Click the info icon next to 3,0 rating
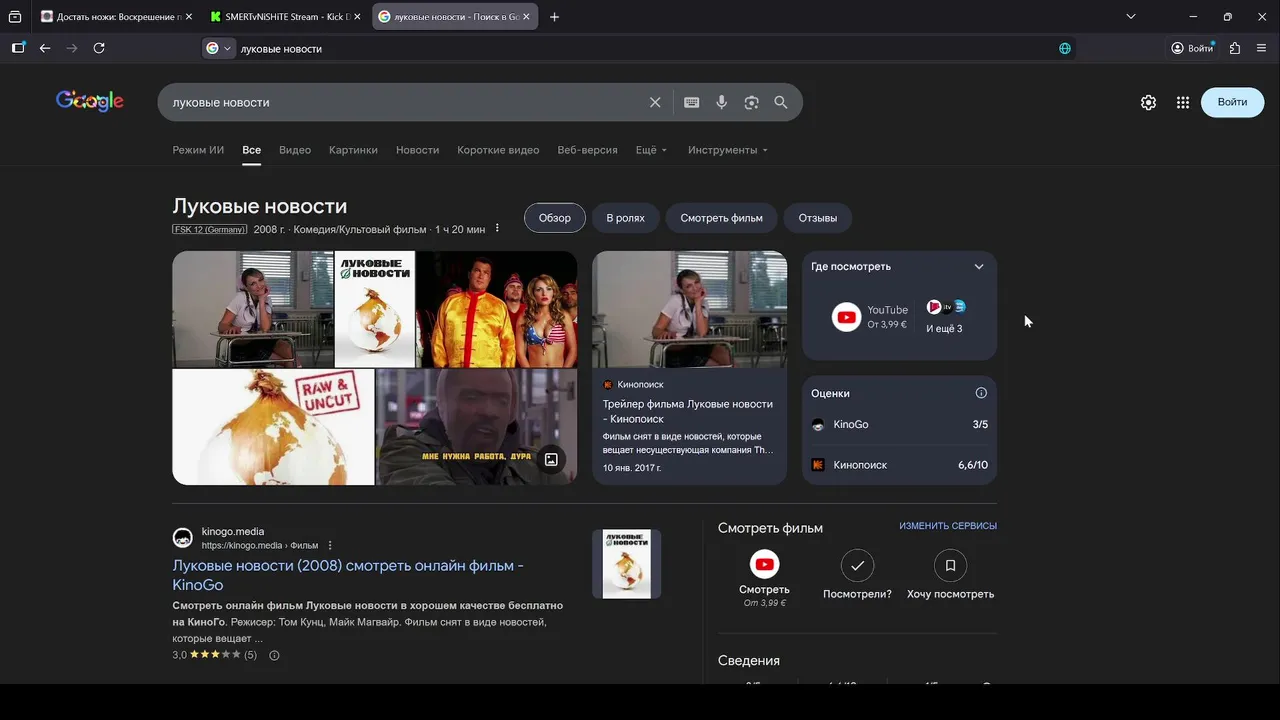 coord(274,655)
